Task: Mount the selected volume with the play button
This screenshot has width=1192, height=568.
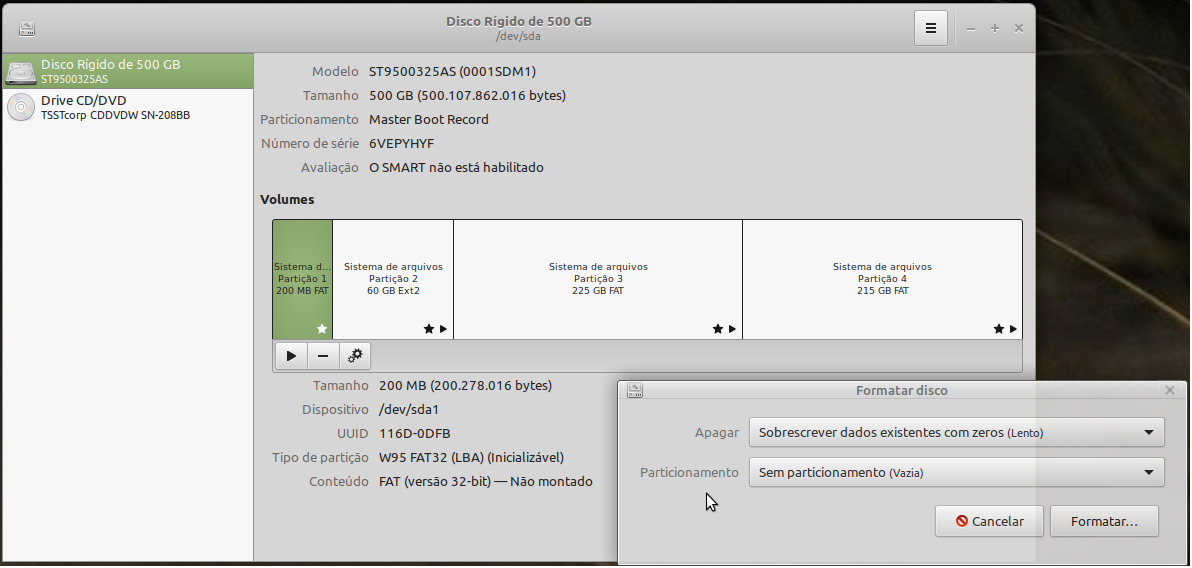Action: click(291, 356)
